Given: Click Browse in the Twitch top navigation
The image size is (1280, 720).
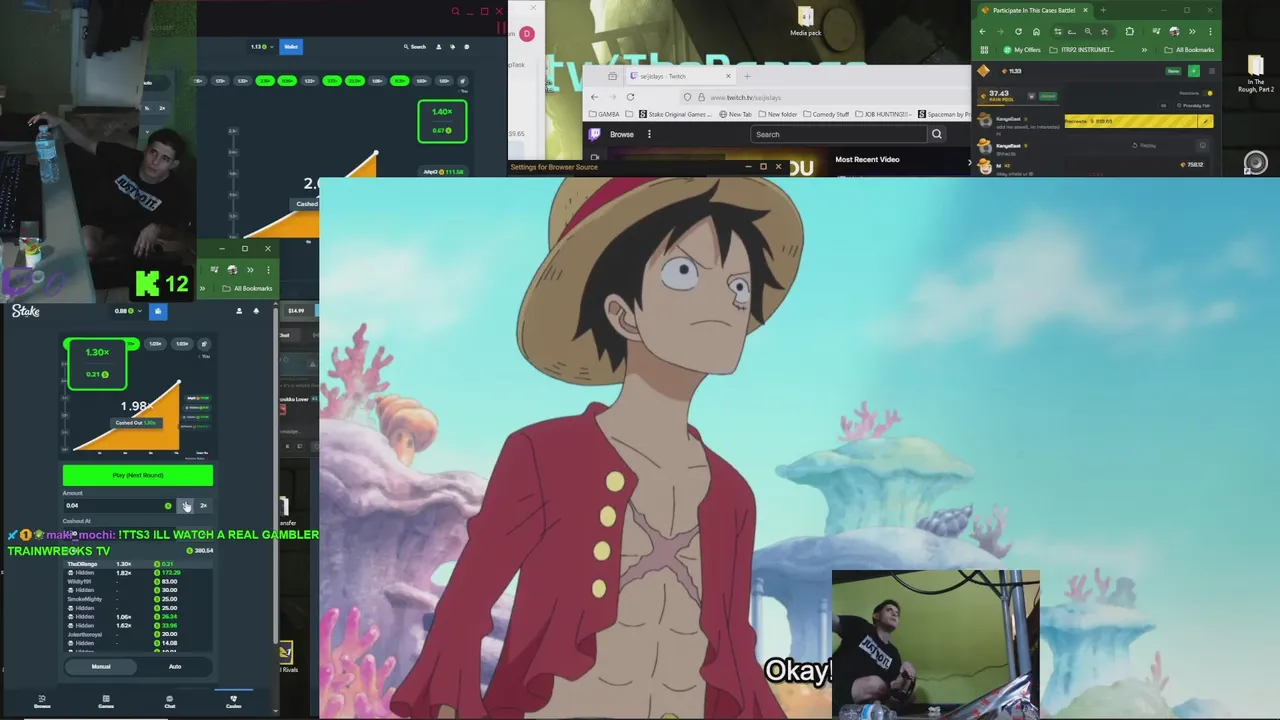Looking at the screenshot, I should click(x=622, y=134).
